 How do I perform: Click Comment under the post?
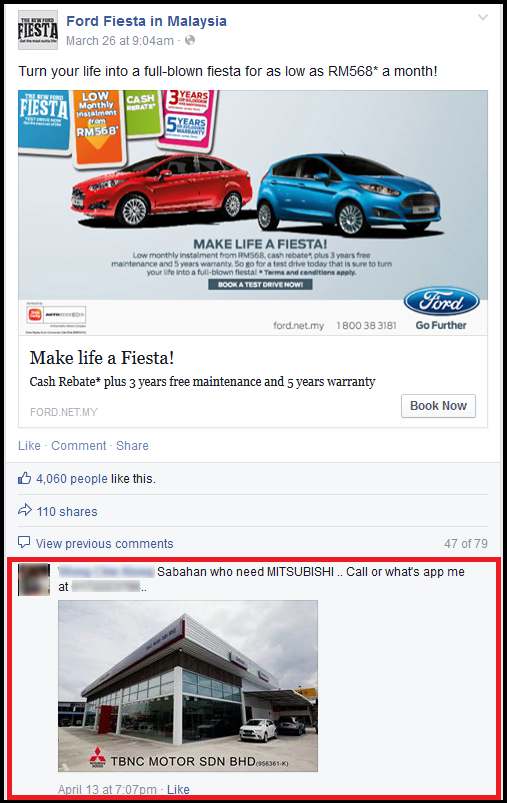79,446
